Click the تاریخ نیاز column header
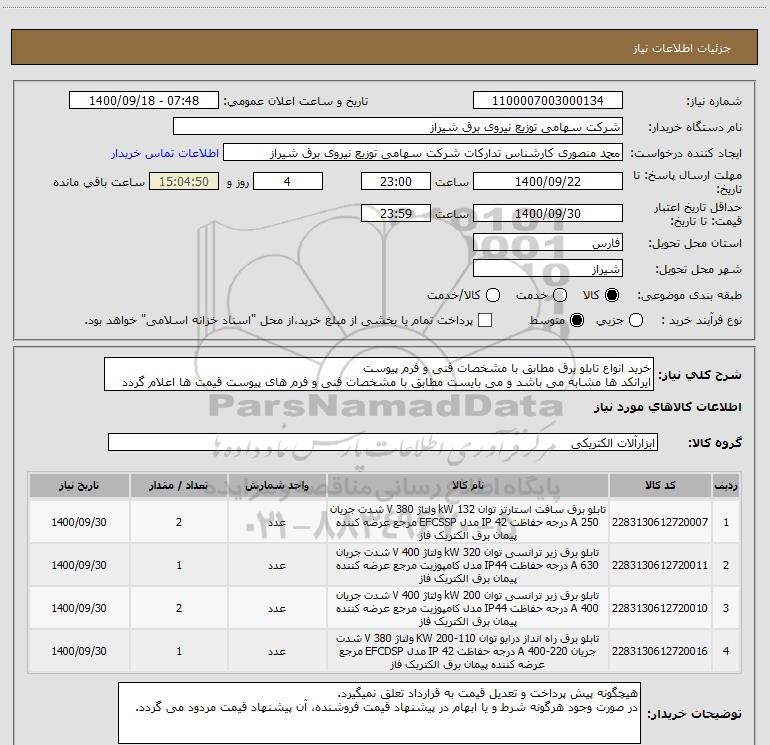Viewport: 770px width, 745px height. (79, 485)
